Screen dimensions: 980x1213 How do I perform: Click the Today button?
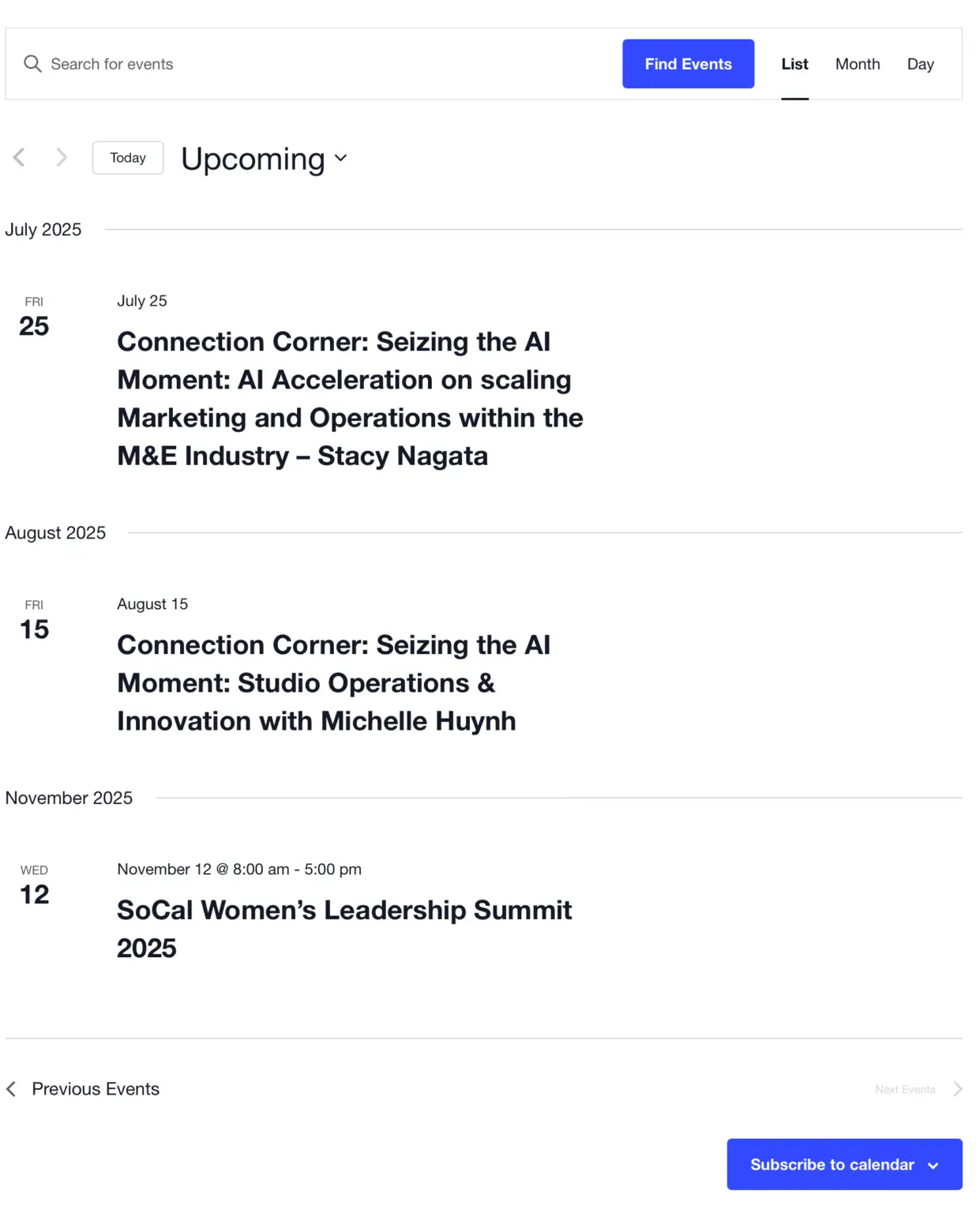tap(128, 158)
